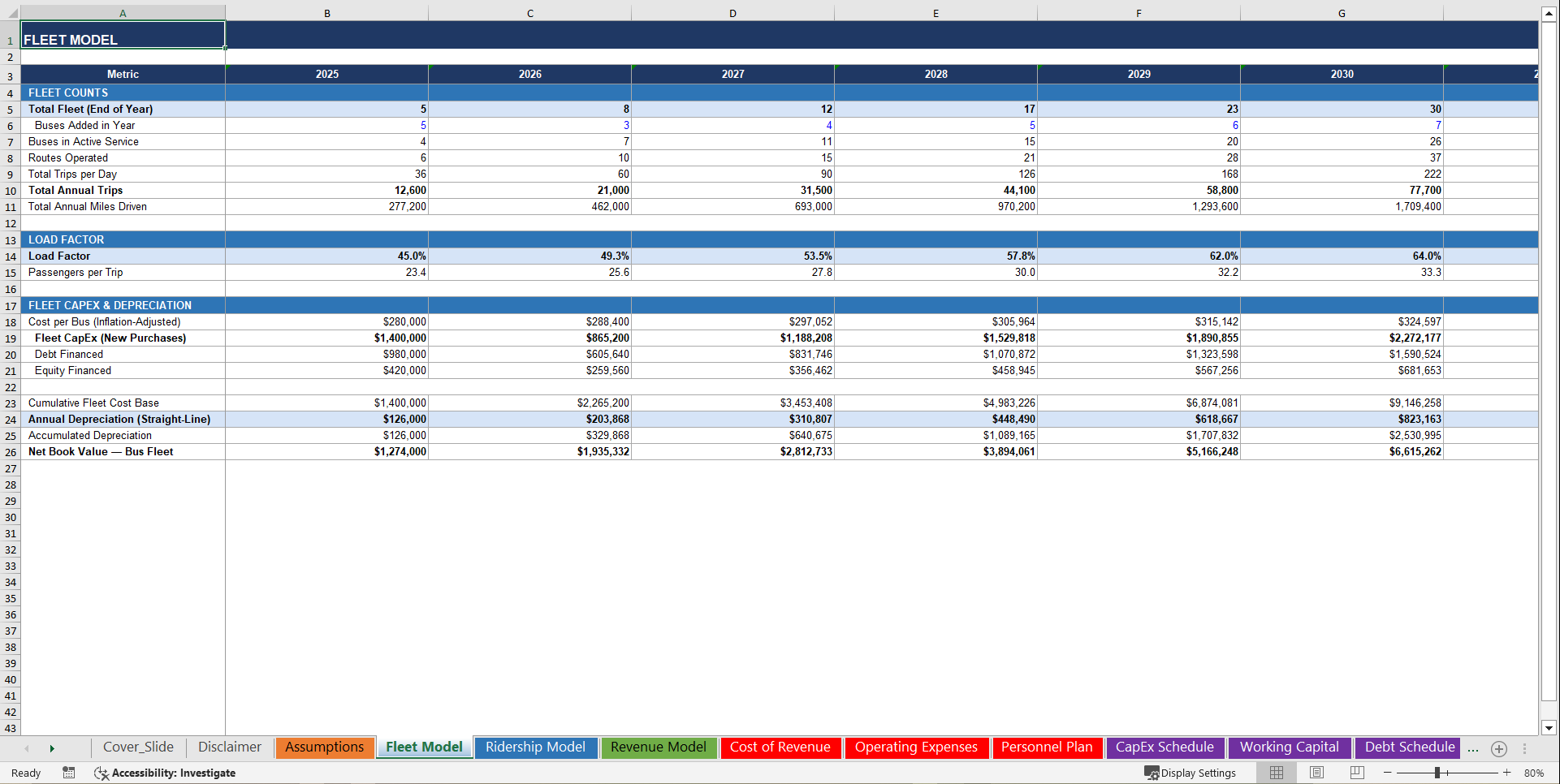Open the Working Capital sheet
Viewport: 1560px width, 784px height.
(x=1289, y=747)
